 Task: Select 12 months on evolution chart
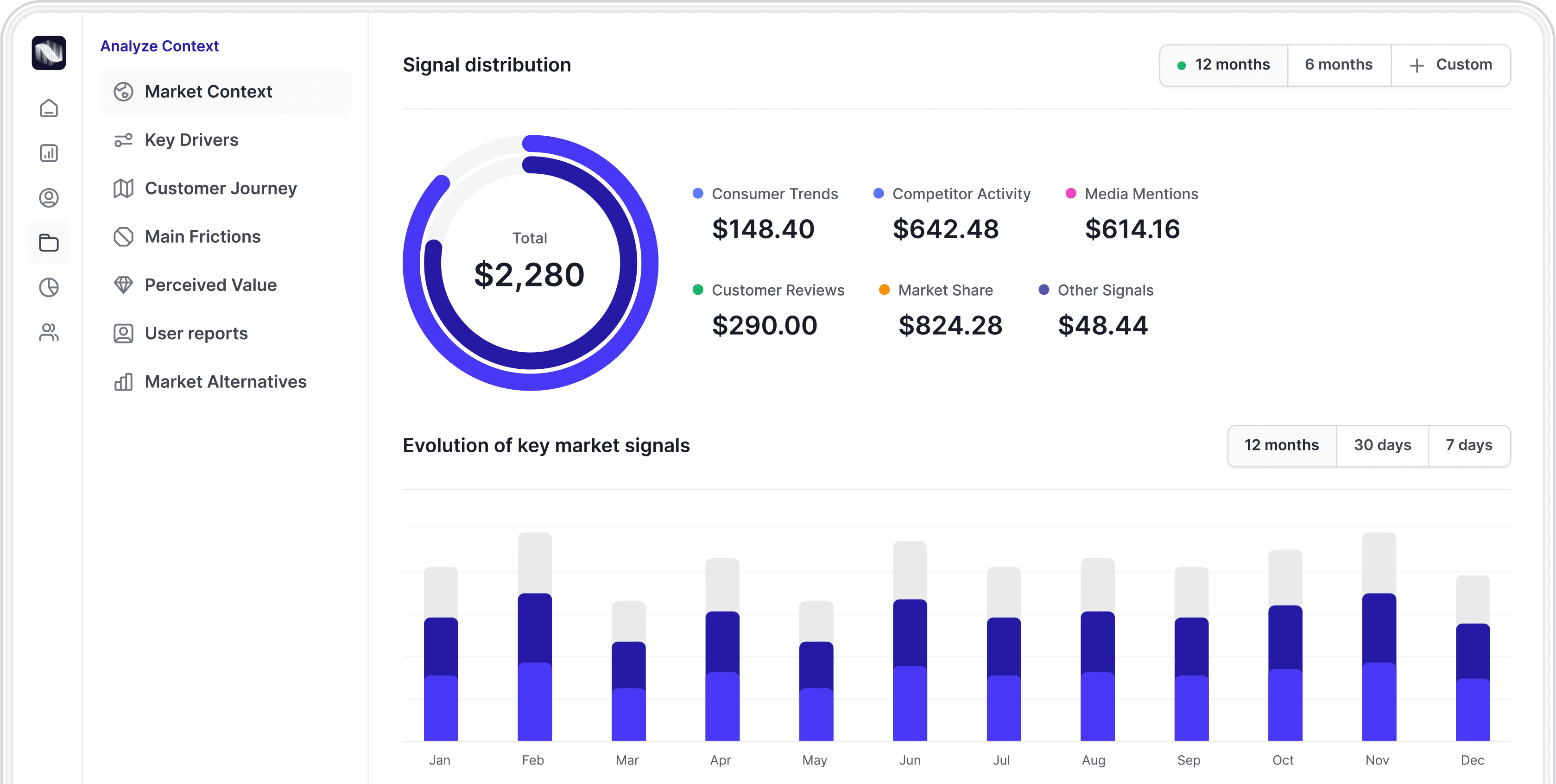tap(1281, 446)
